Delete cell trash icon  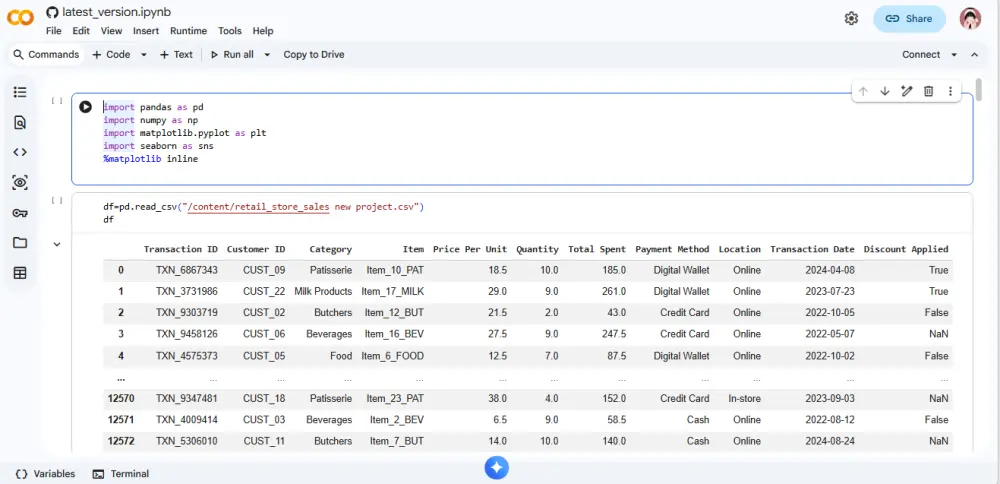929,91
